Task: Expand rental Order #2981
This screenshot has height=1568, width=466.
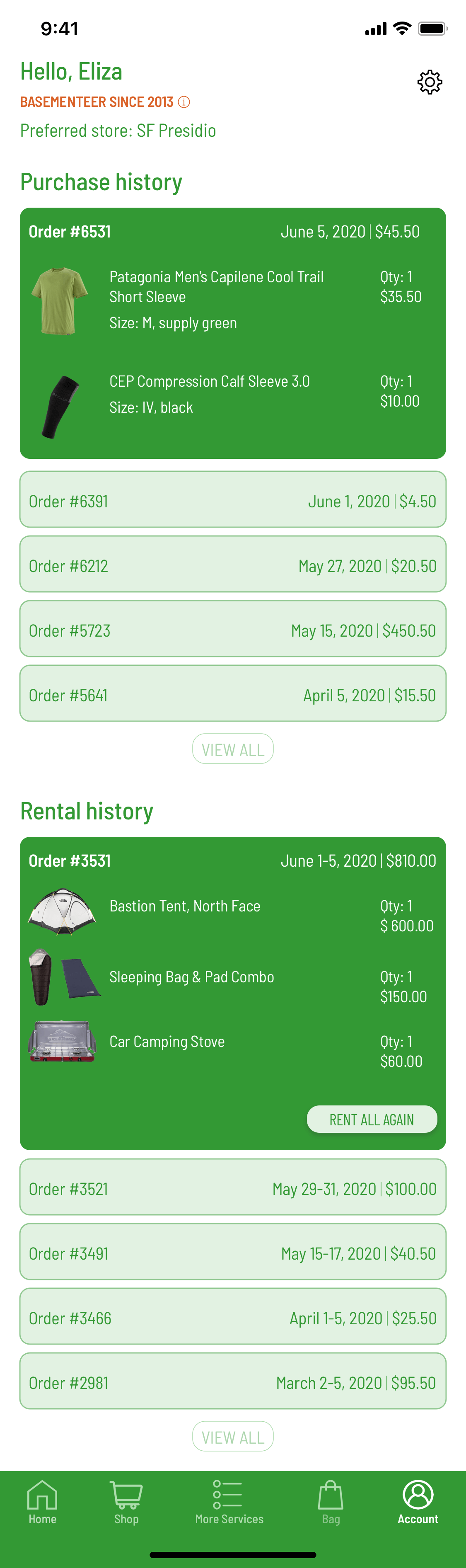Action: pyautogui.click(x=233, y=1381)
